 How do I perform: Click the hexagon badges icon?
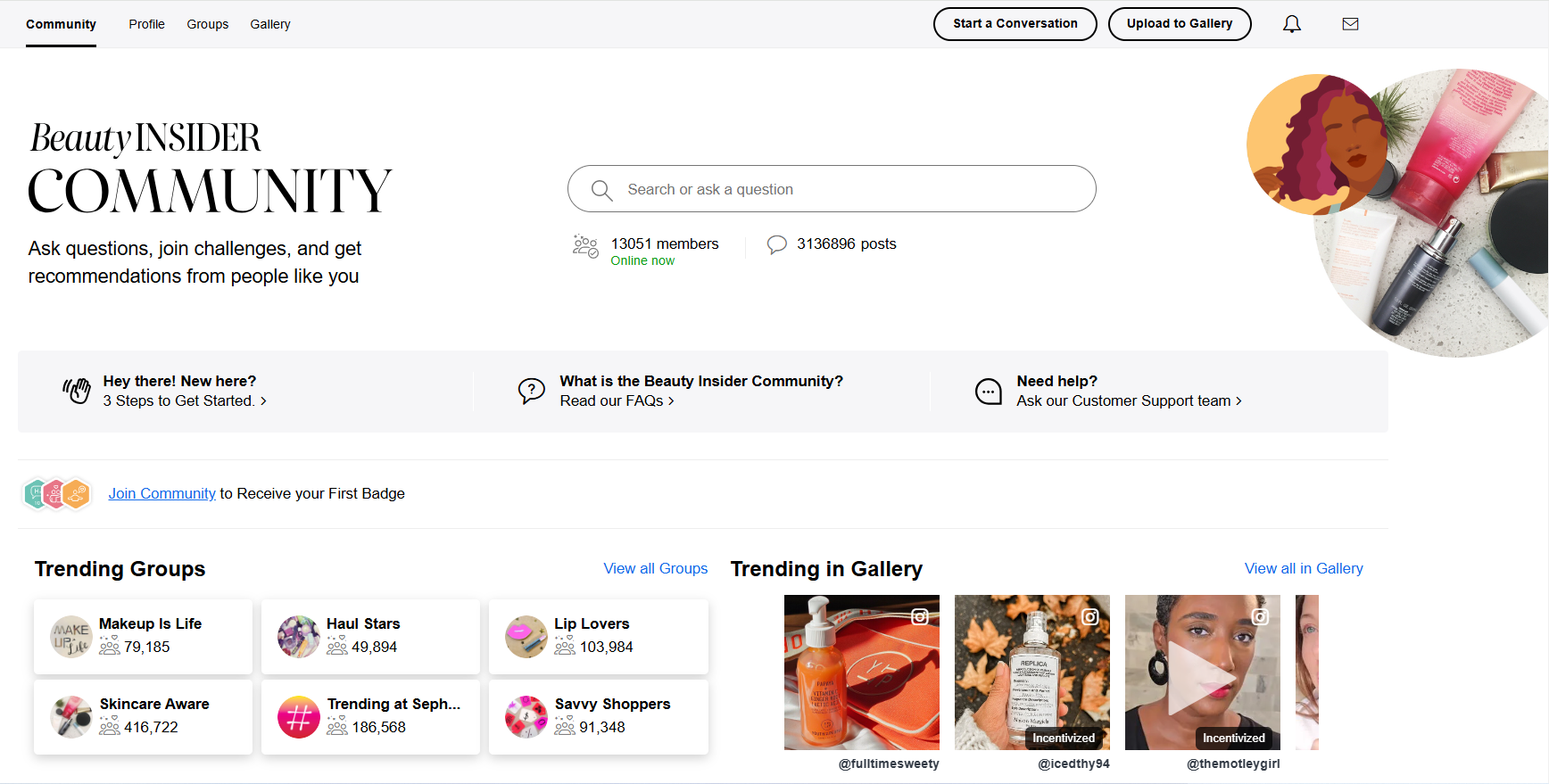[57, 493]
